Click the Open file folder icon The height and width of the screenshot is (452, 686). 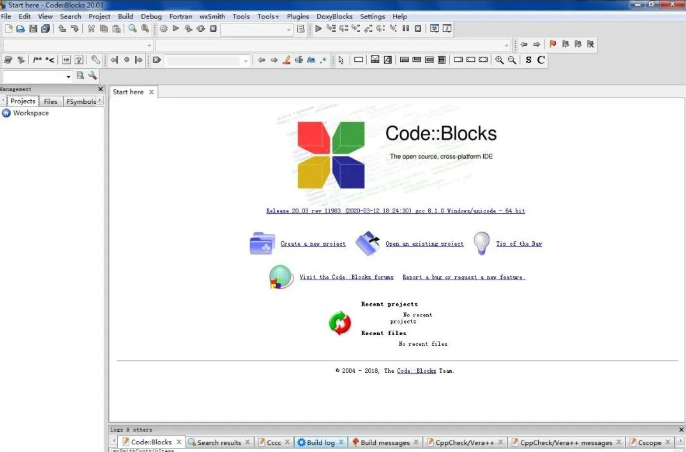click(x=21, y=29)
